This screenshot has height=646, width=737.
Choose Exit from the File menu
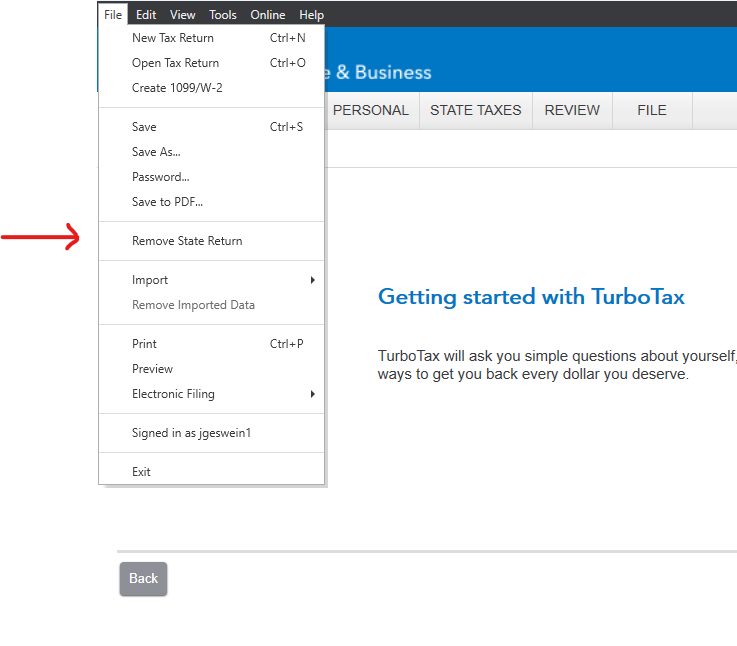(x=212, y=472)
